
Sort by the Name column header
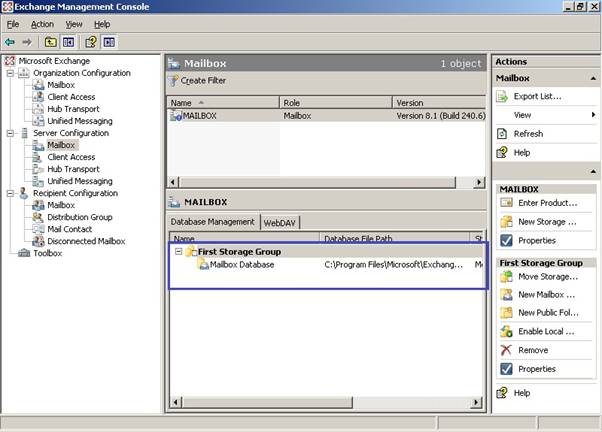[223, 103]
